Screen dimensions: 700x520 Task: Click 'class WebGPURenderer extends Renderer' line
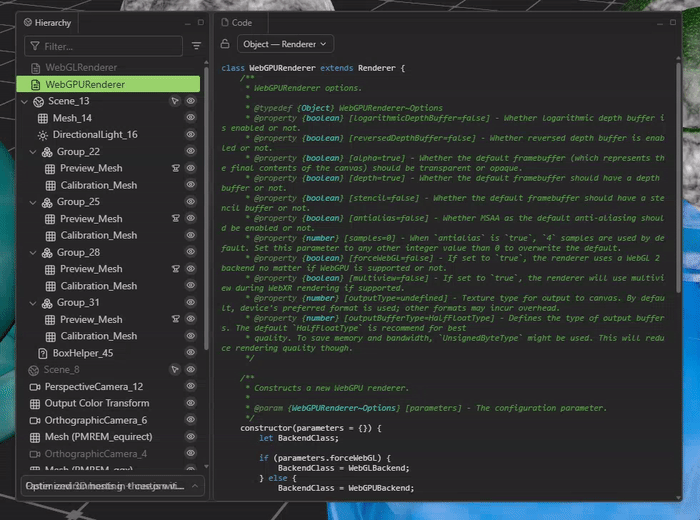pyautogui.click(x=313, y=68)
